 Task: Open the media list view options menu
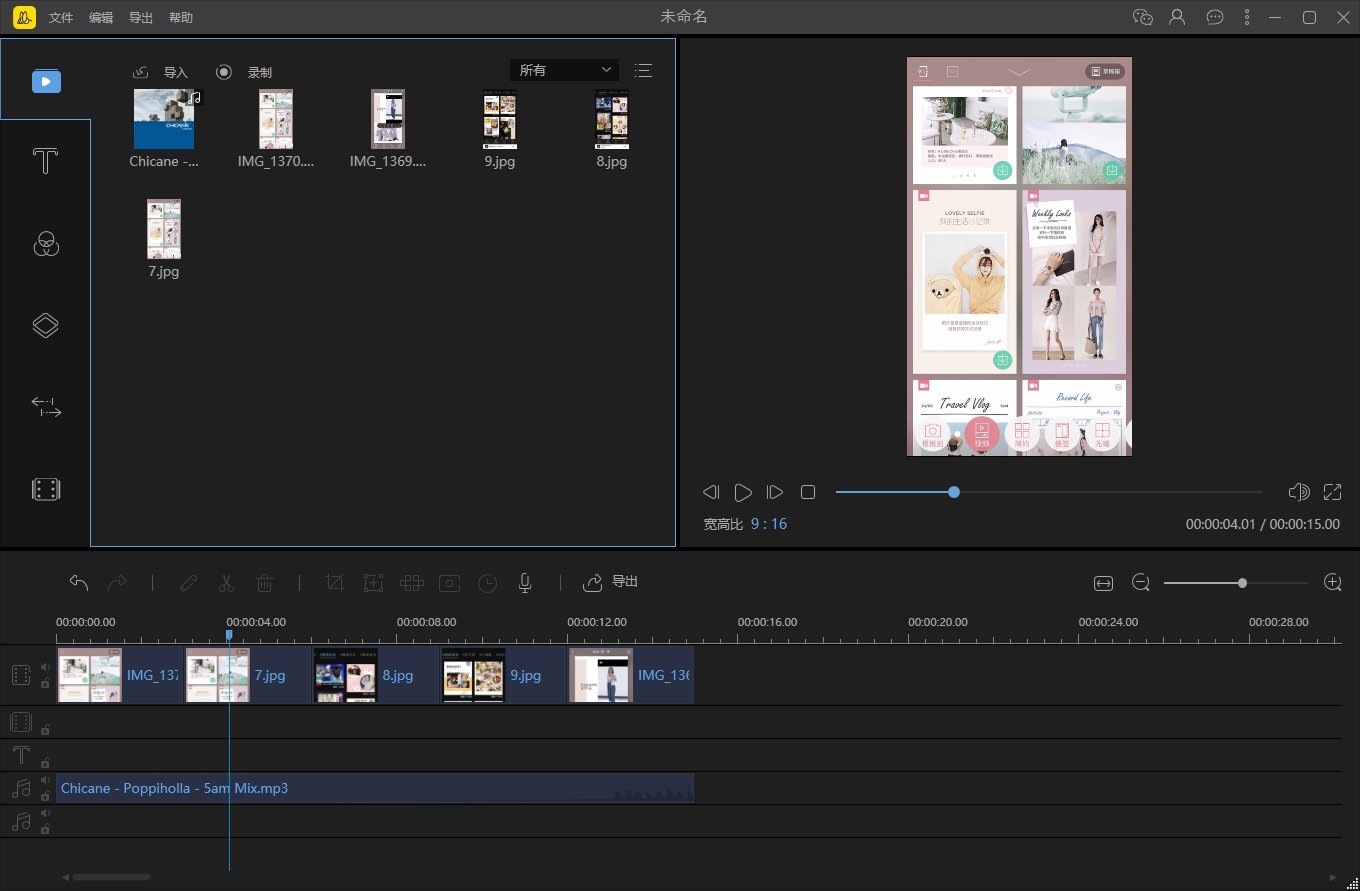[x=643, y=70]
